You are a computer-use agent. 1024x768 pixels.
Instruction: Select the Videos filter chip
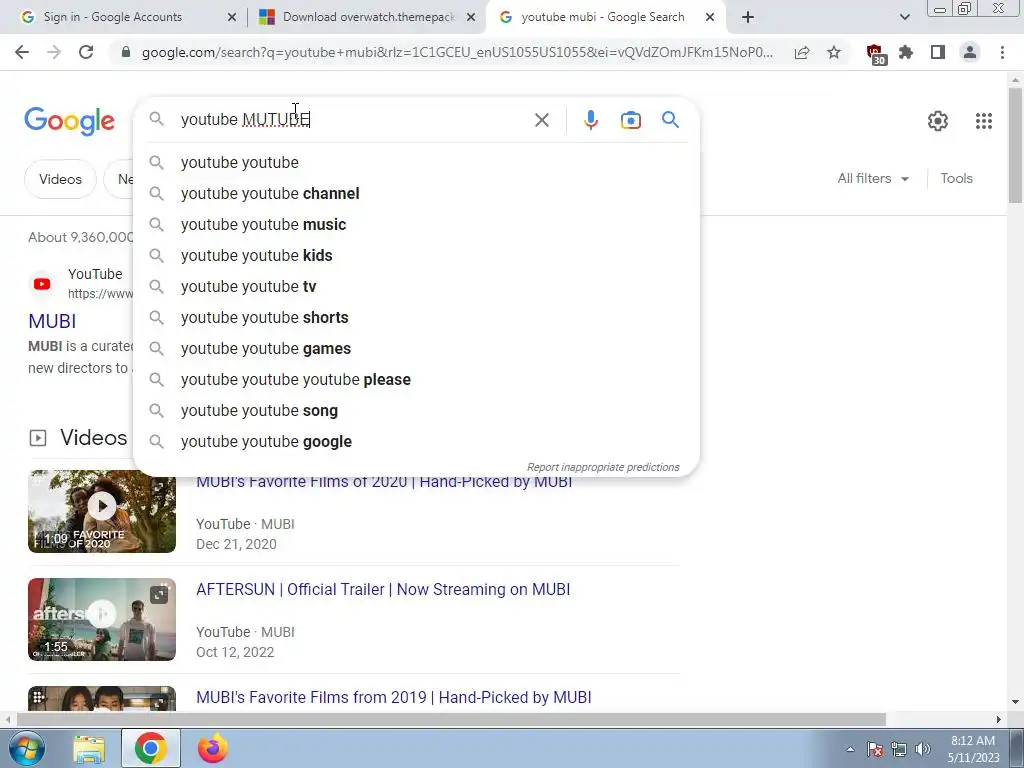point(60,179)
